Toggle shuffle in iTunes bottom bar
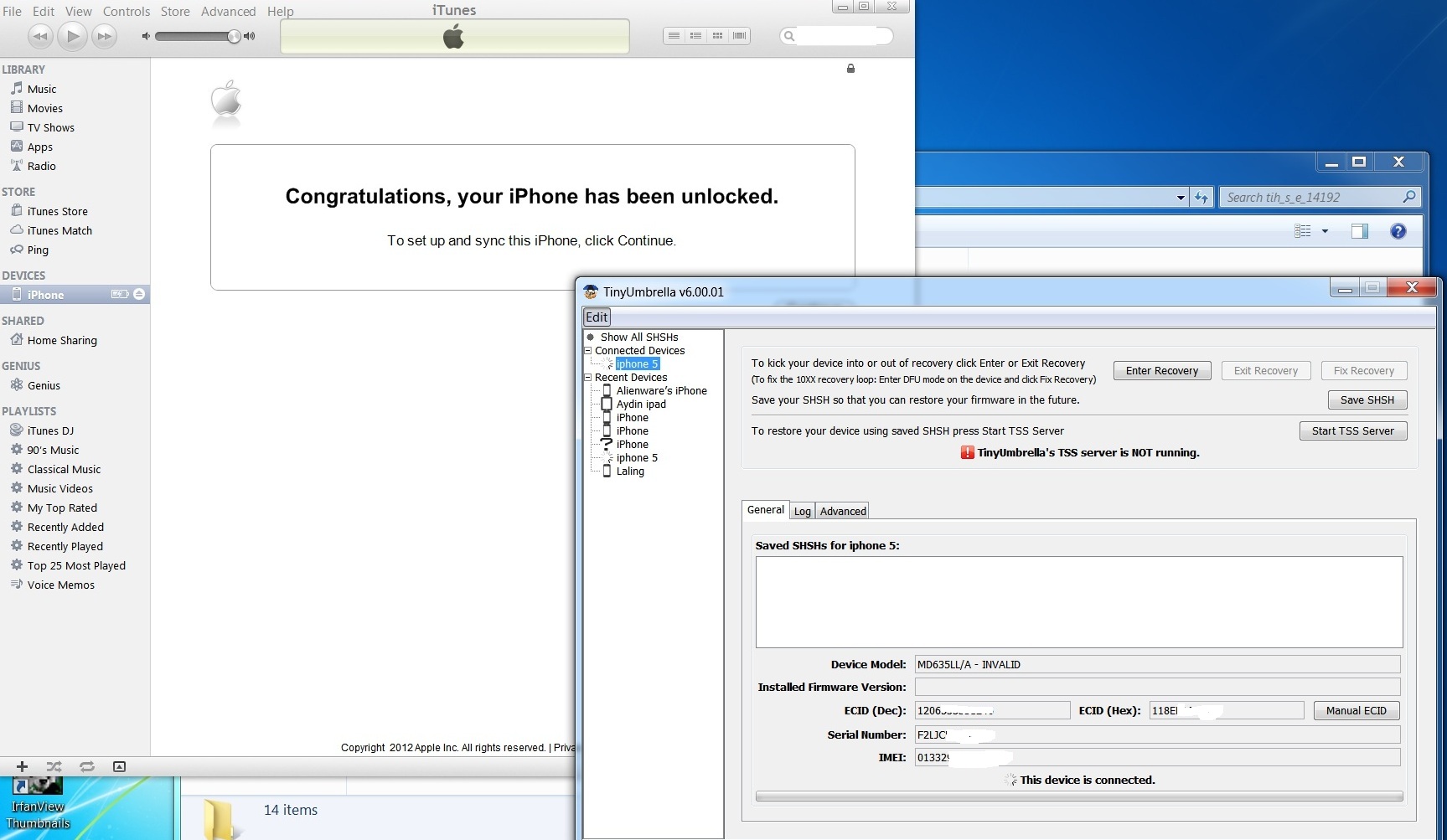Image resolution: width=1447 pixels, height=840 pixels. [54, 766]
